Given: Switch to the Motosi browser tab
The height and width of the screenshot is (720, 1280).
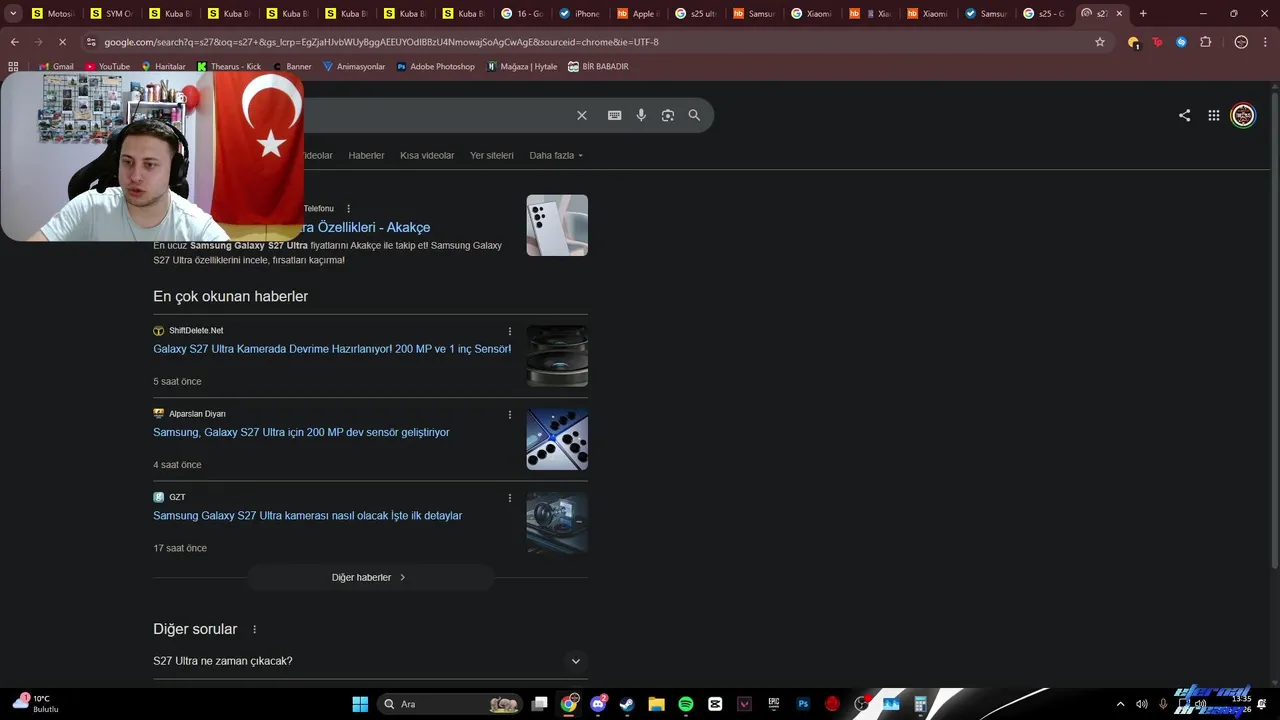Looking at the screenshot, I should [54, 14].
